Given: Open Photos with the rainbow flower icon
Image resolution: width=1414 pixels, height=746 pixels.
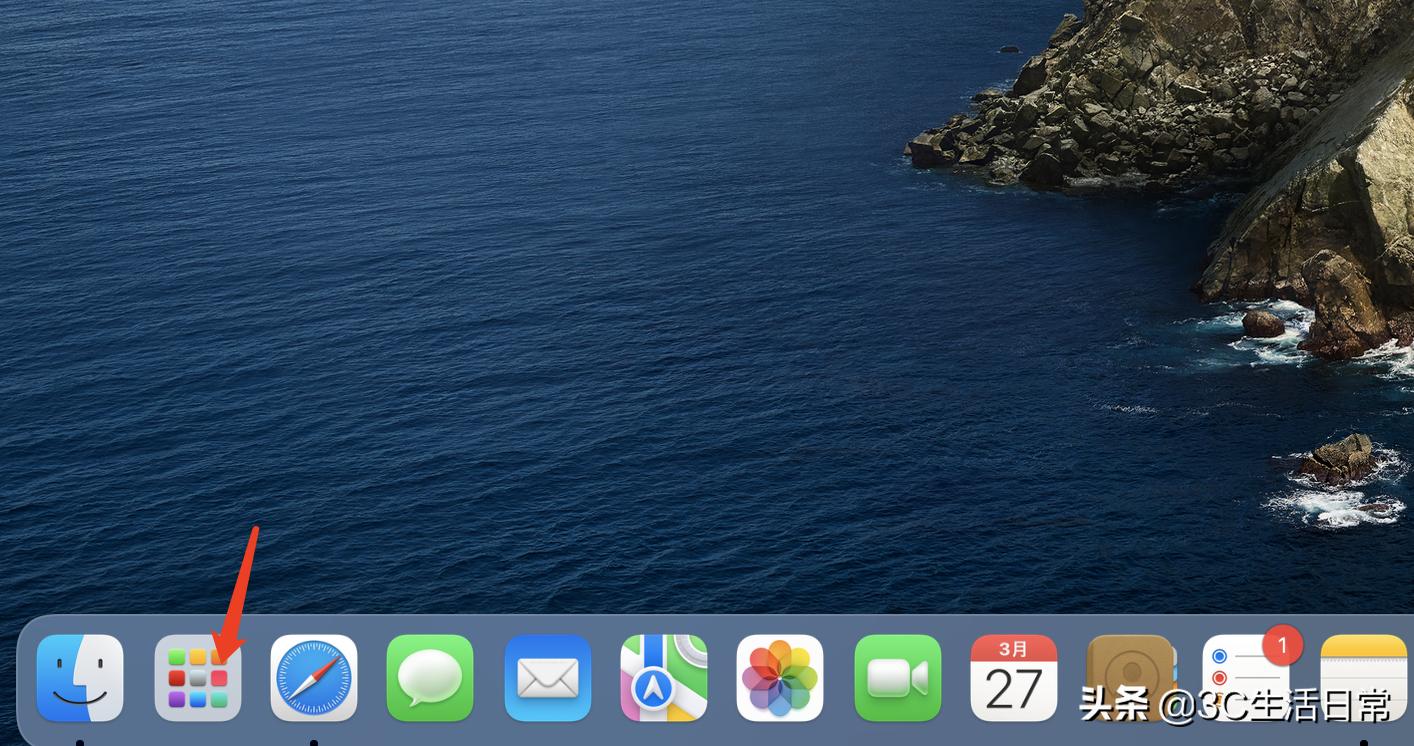Looking at the screenshot, I should point(780,677).
